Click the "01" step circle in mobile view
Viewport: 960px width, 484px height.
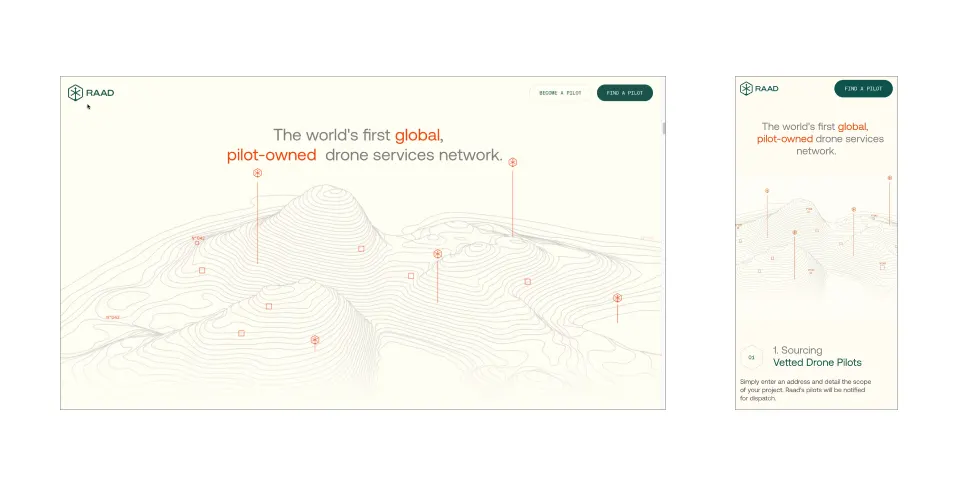click(751, 357)
